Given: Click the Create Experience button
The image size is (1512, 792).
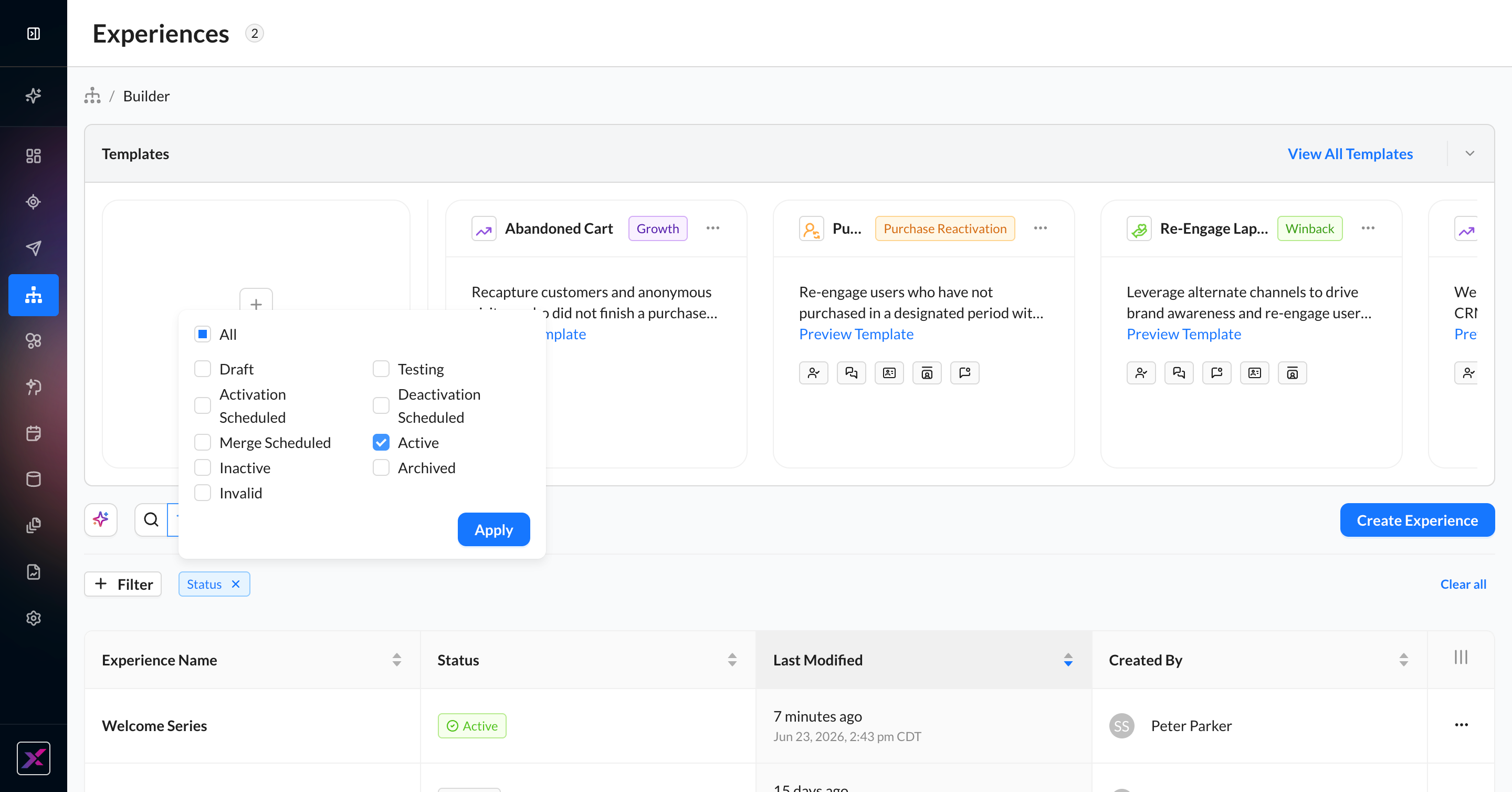Looking at the screenshot, I should coord(1417,520).
